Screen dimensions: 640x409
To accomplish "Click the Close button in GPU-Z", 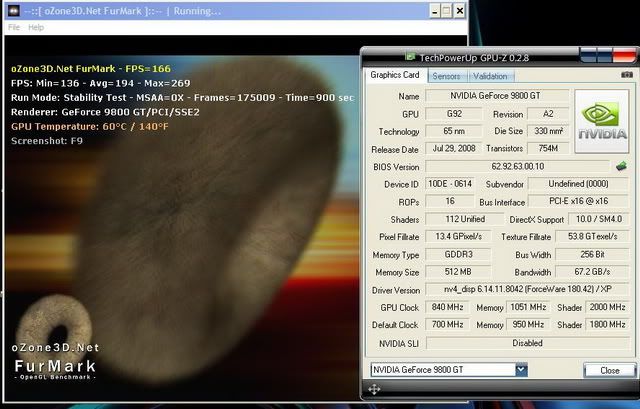I will (x=610, y=371).
